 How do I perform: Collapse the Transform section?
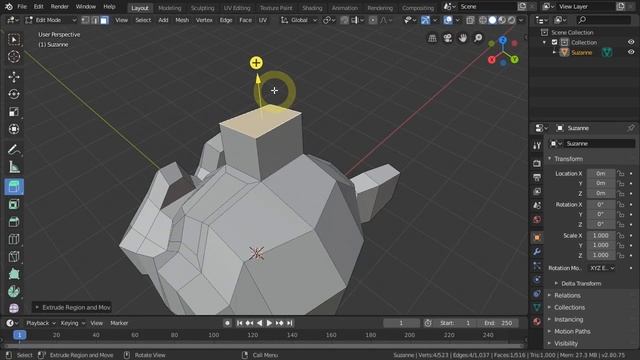point(568,159)
